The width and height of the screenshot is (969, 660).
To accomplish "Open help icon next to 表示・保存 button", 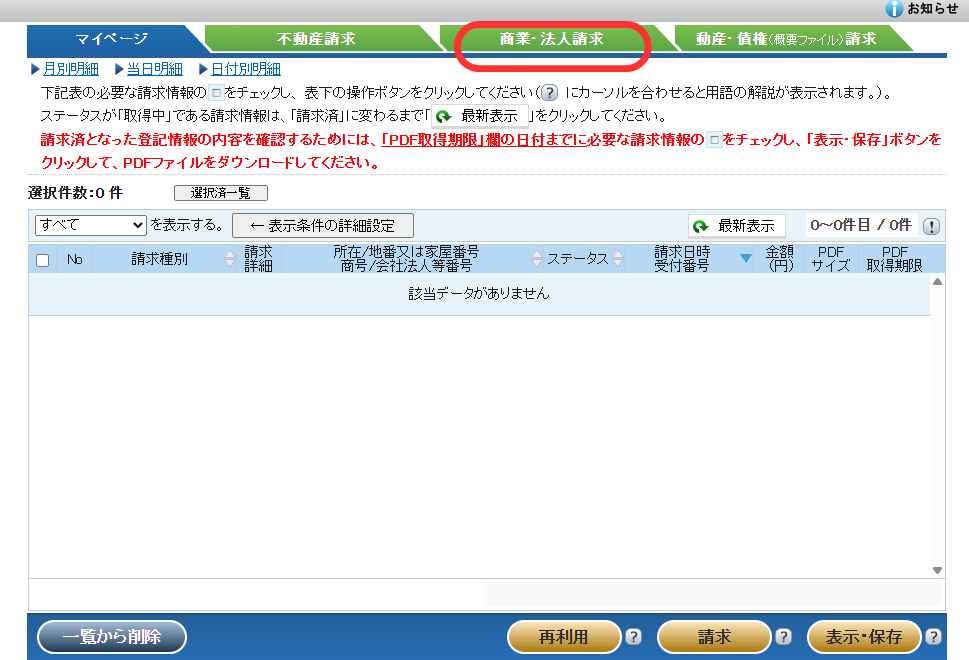I will (x=933, y=637).
